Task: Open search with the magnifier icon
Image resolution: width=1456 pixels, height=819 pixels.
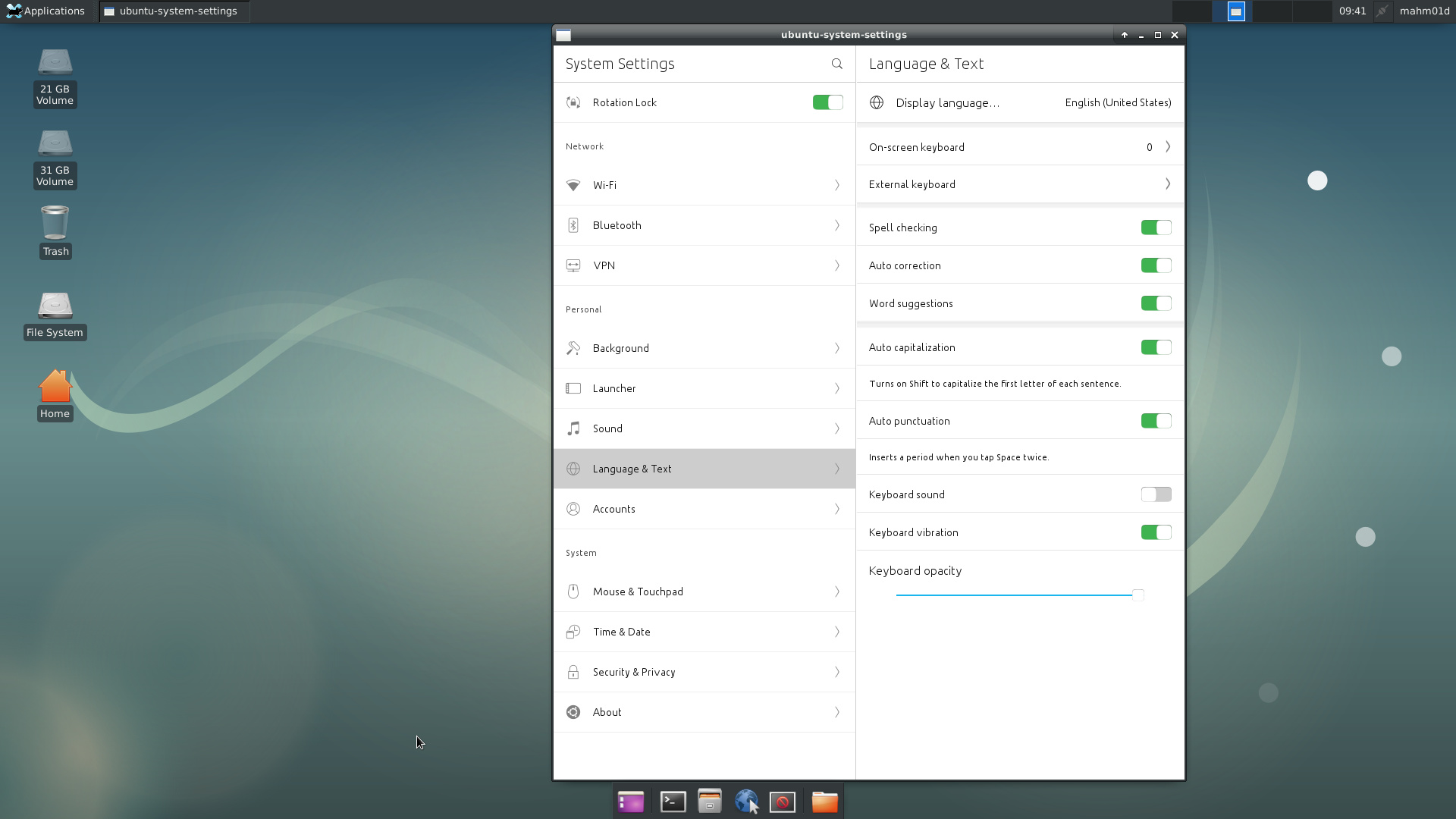Action: (836, 64)
